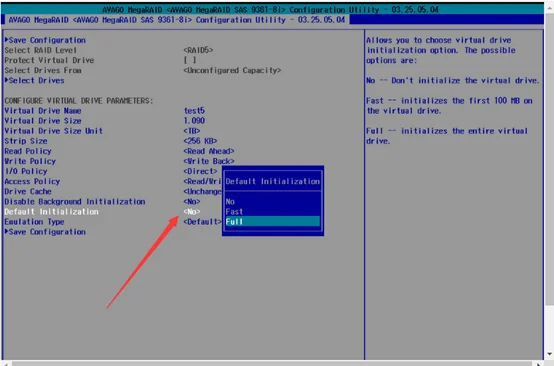Open the Unconfigured Capacity drives selector

232,70
